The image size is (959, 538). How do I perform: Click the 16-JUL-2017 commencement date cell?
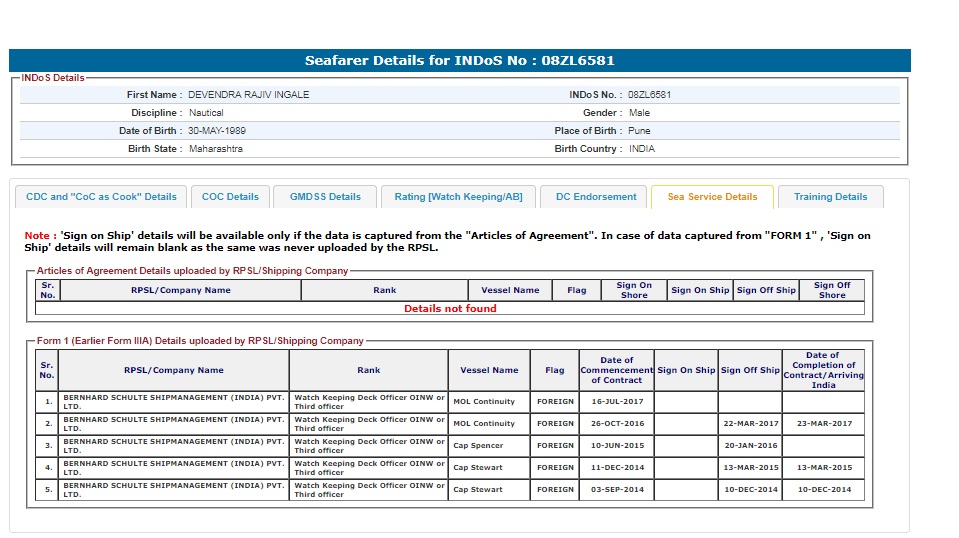[617, 402]
